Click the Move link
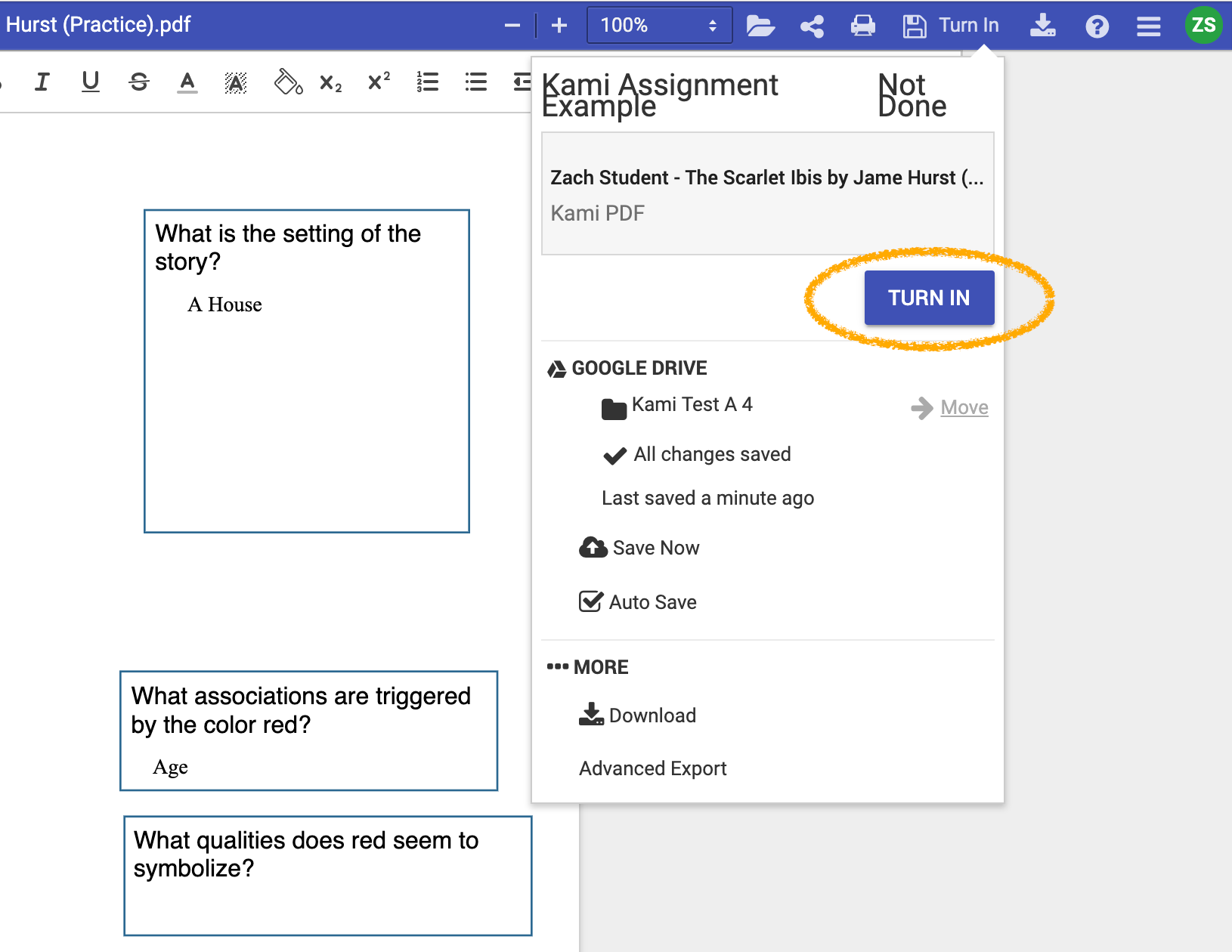The width and height of the screenshot is (1232, 952). click(964, 407)
